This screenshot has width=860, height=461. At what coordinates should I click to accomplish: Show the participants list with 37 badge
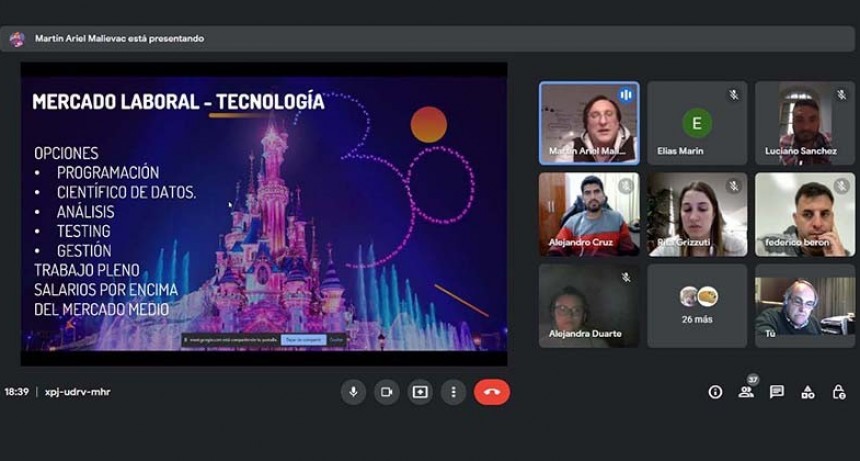point(746,391)
